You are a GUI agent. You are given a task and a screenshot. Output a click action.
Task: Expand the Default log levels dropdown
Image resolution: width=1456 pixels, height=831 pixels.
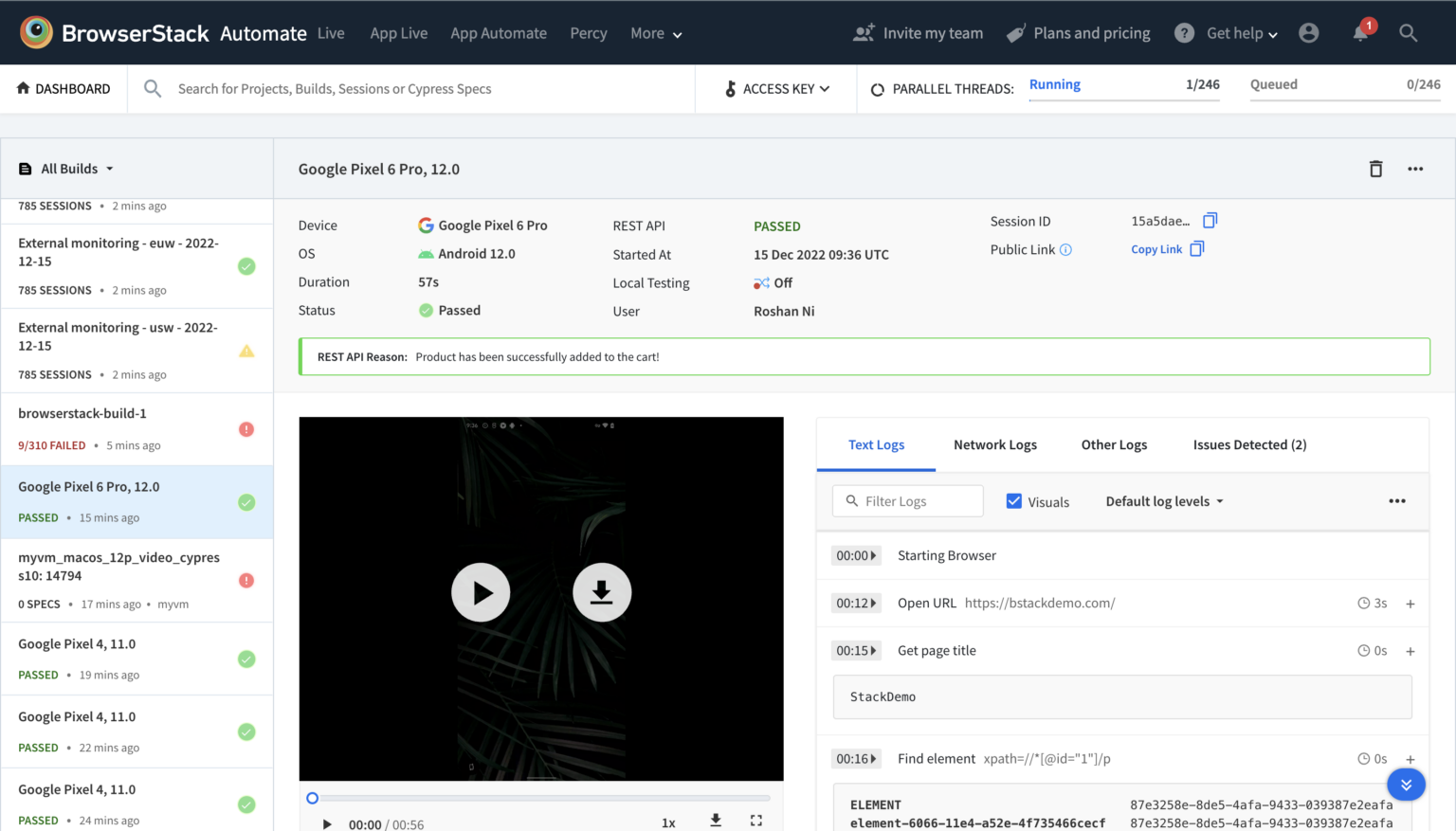pos(1163,500)
